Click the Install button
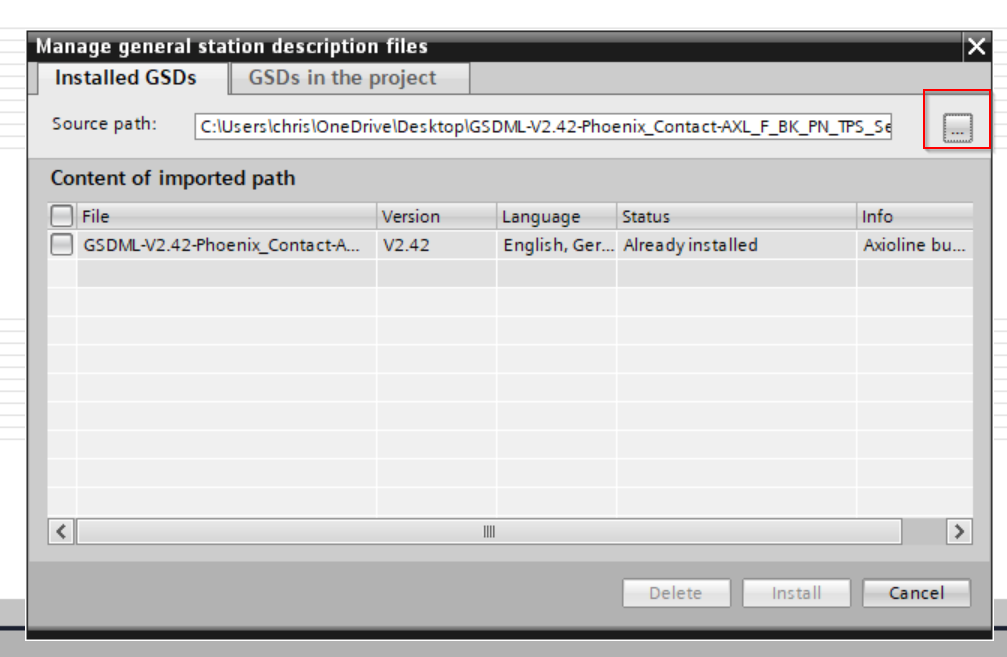Viewport: 1007px width, 657px height. pos(796,593)
